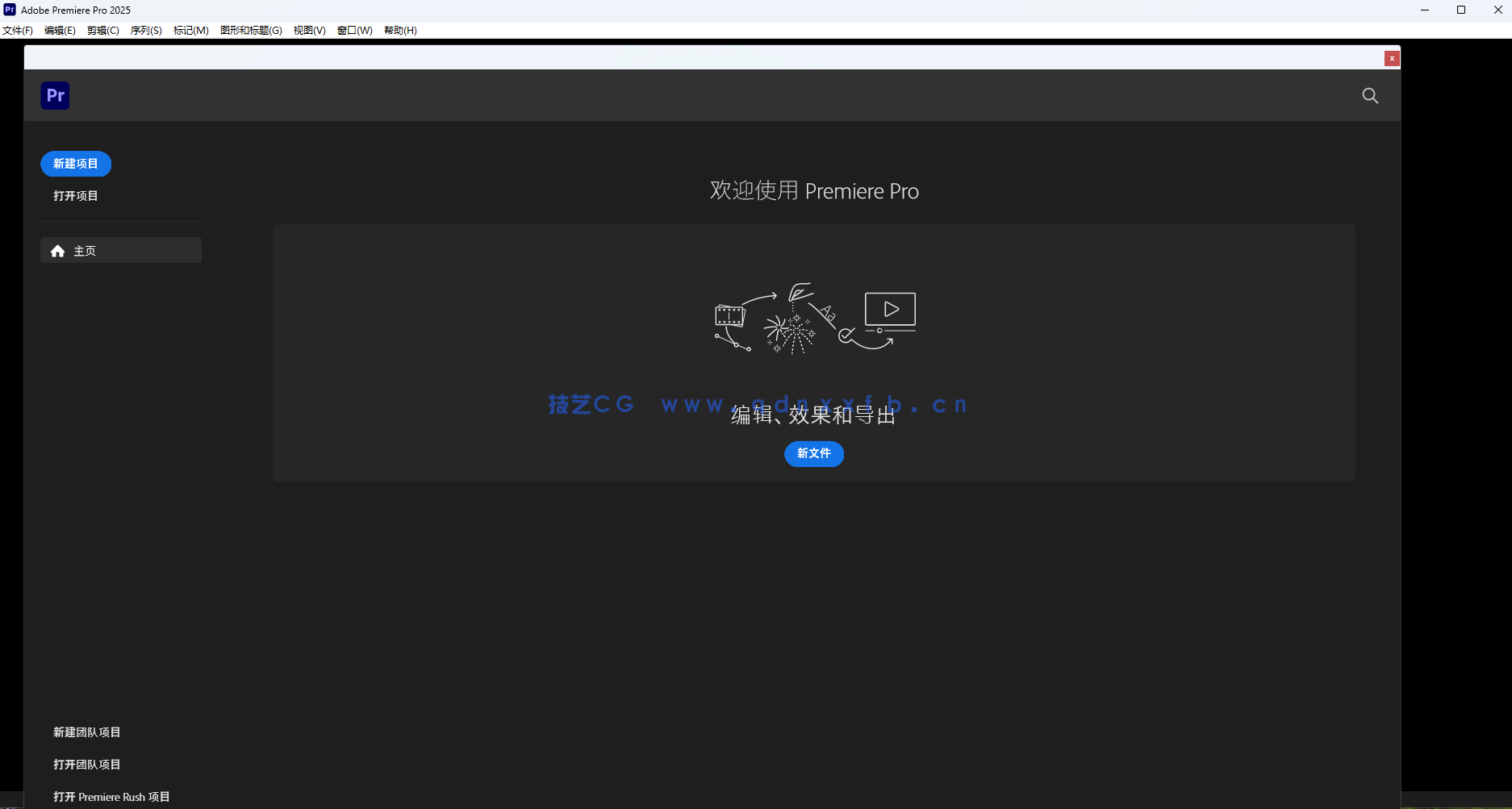Open the 帮助 menu
The width and height of the screenshot is (1512, 809).
pos(399,30)
